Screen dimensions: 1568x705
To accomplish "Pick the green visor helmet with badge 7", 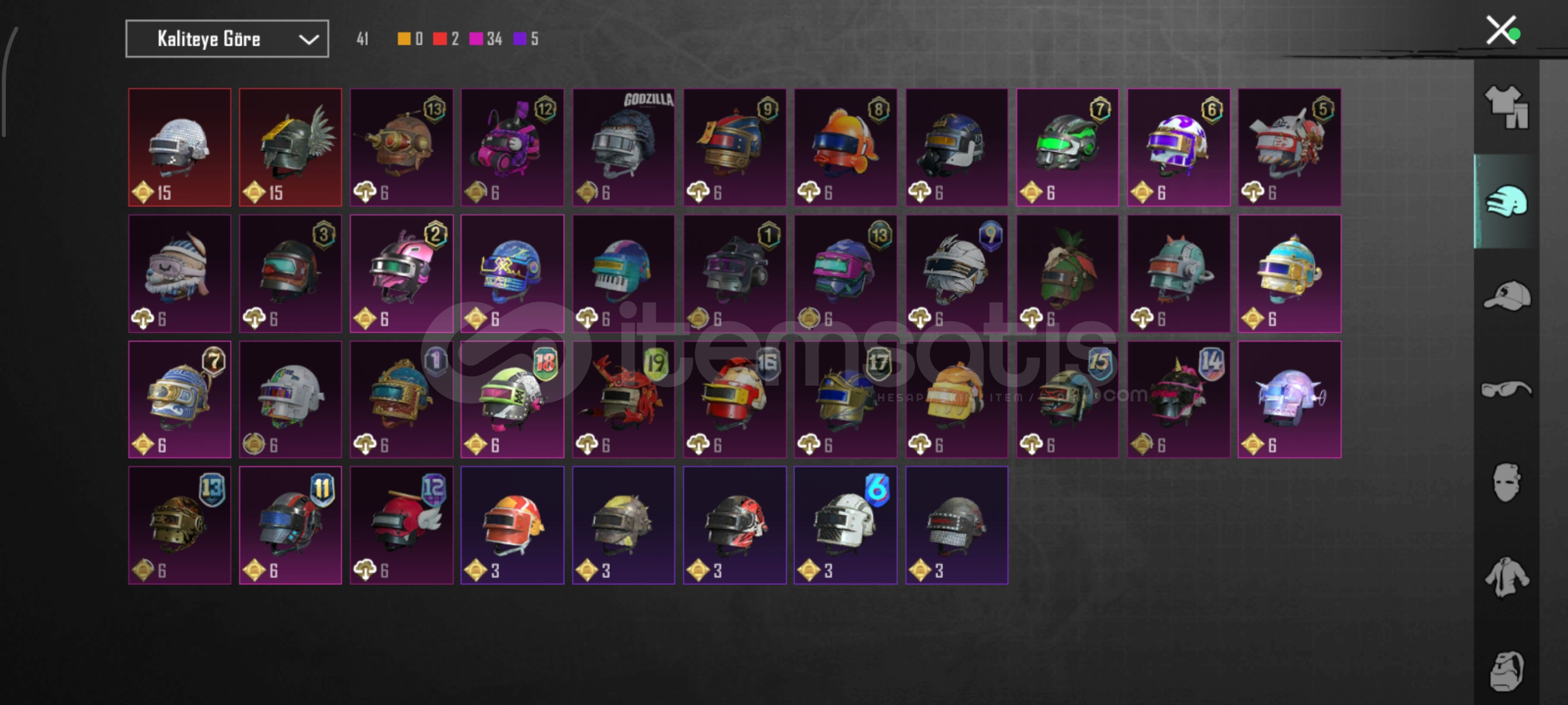I will (1068, 148).
